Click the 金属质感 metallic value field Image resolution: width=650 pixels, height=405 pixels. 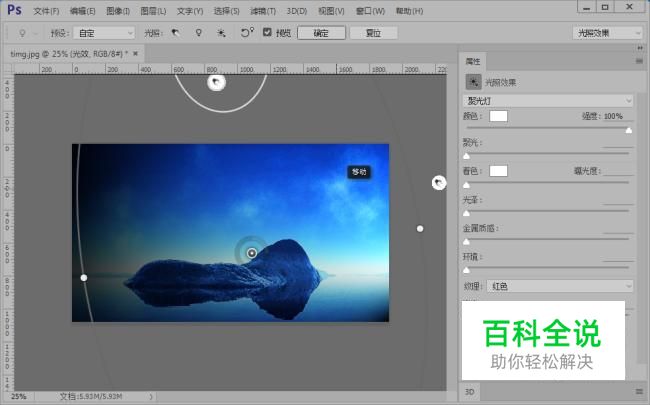(x=618, y=228)
